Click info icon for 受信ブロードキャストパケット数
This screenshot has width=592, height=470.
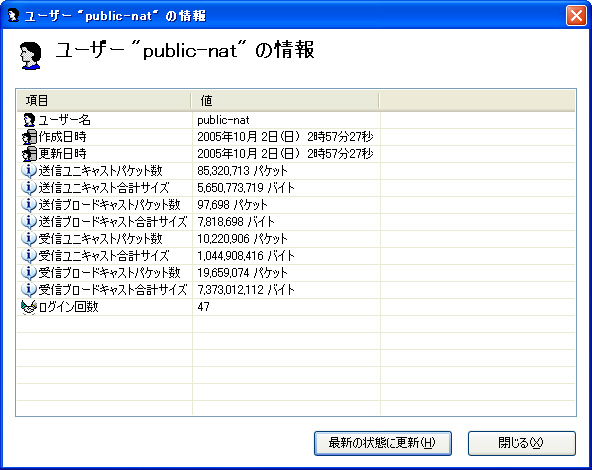(x=29, y=273)
